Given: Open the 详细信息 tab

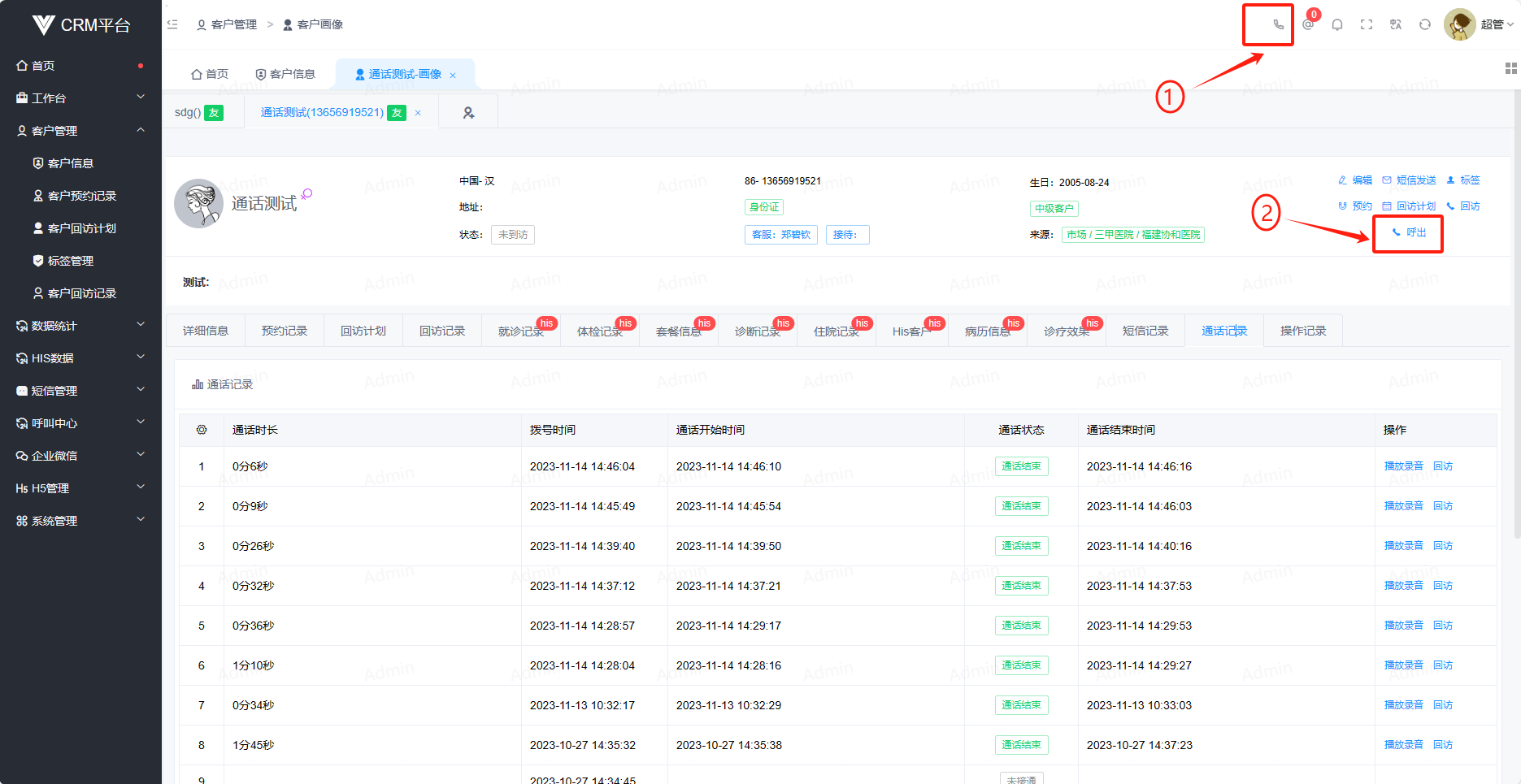Looking at the screenshot, I should coord(206,331).
